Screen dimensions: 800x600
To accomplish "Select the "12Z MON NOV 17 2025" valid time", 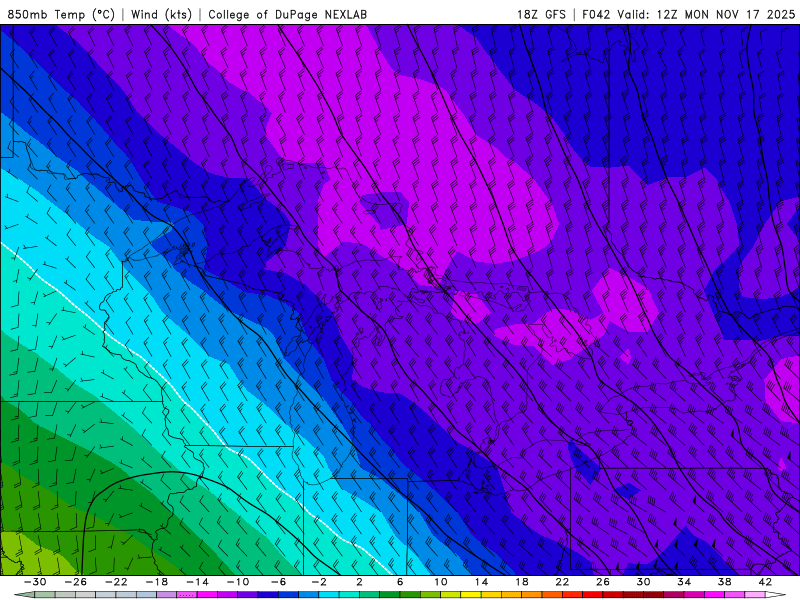I will (726, 14).
